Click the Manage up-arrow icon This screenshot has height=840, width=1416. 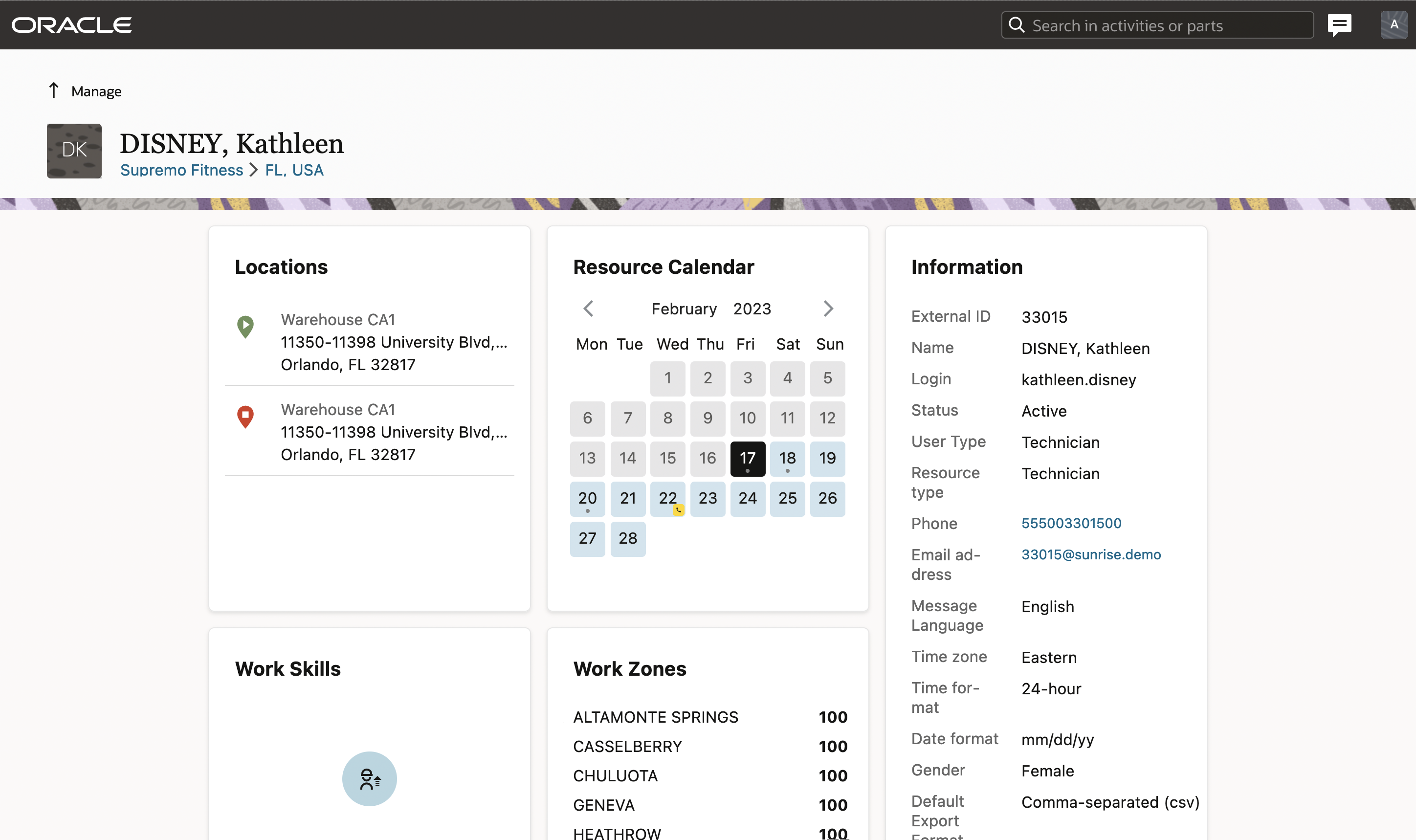click(54, 90)
